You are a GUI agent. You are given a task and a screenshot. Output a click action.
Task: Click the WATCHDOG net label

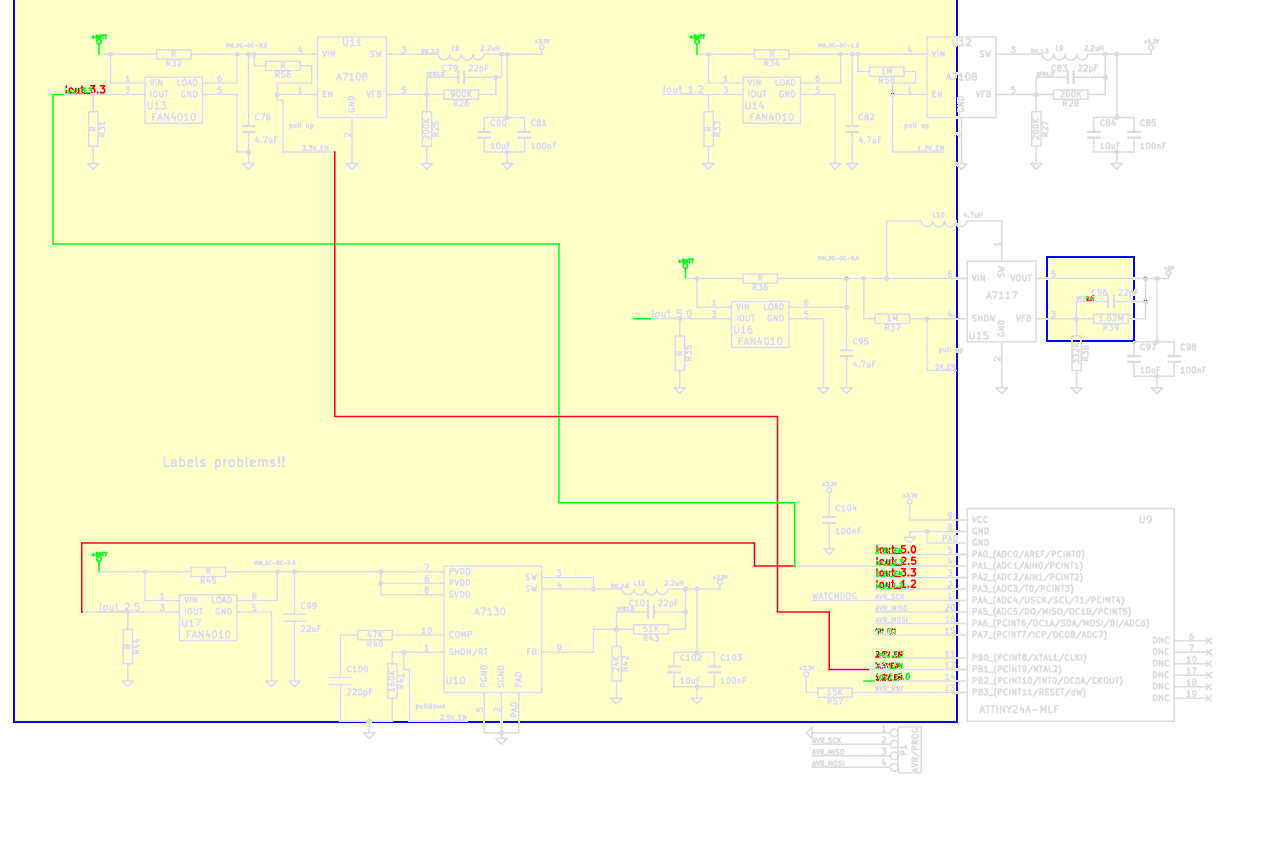[x=835, y=597]
